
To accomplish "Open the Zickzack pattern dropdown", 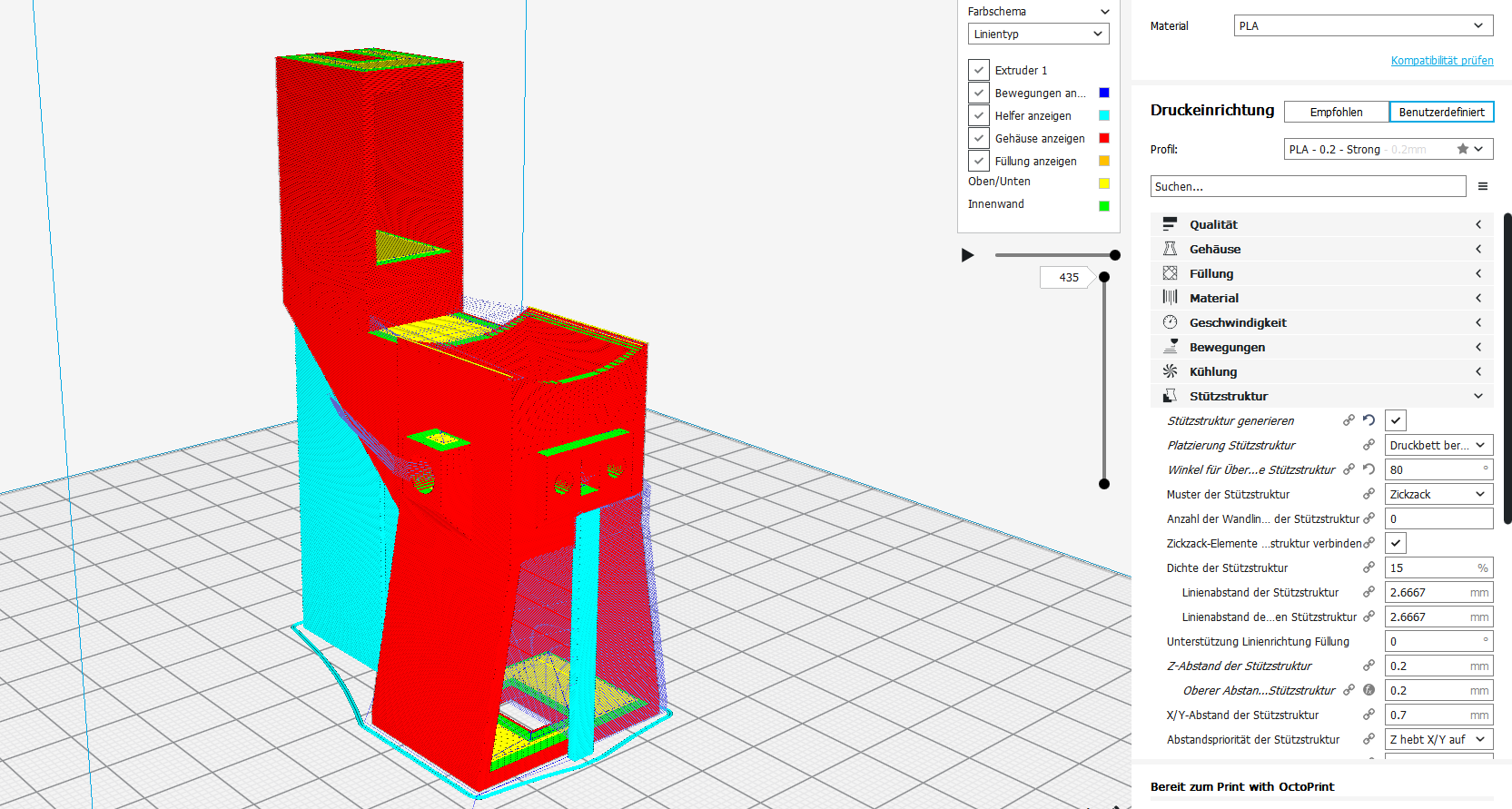I will coord(1439,494).
